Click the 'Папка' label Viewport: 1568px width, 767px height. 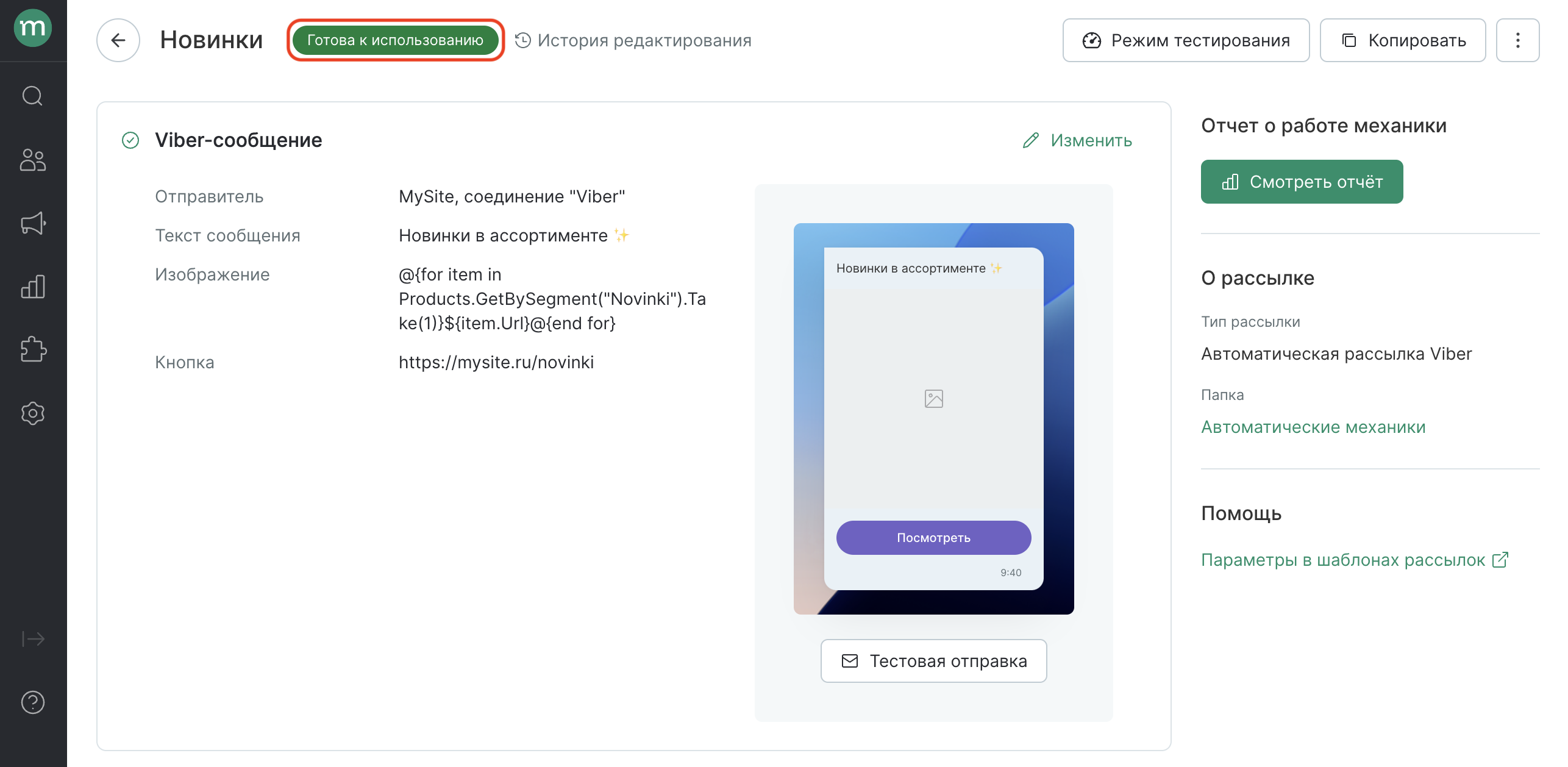click(x=1222, y=395)
